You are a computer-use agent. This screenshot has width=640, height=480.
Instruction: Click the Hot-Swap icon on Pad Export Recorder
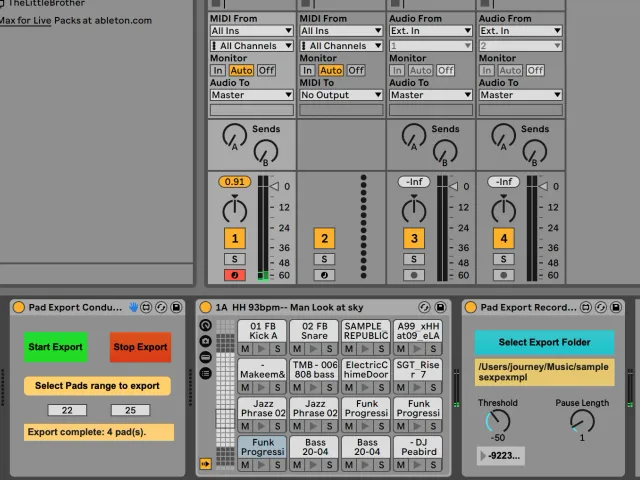pyautogui.click(x=601, y=307)
